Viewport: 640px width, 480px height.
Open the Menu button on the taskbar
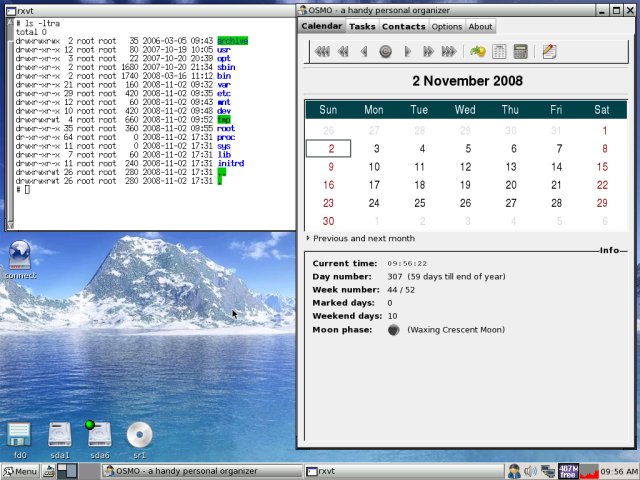20,471
